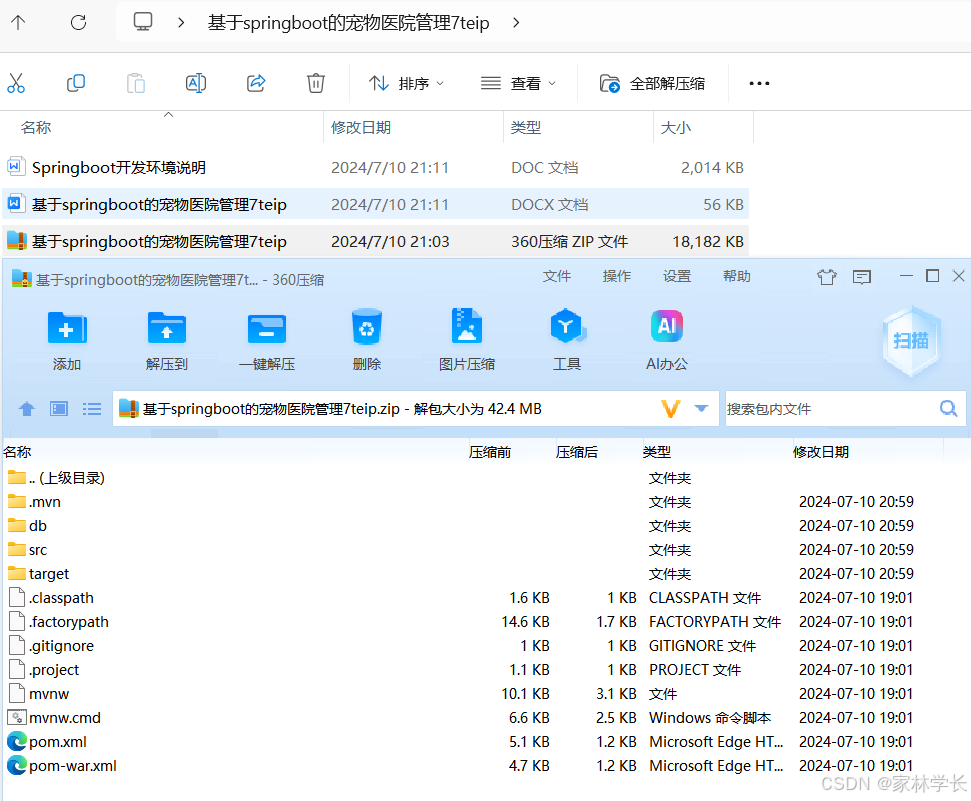Sort archive list by 压缩前 column

490,452
